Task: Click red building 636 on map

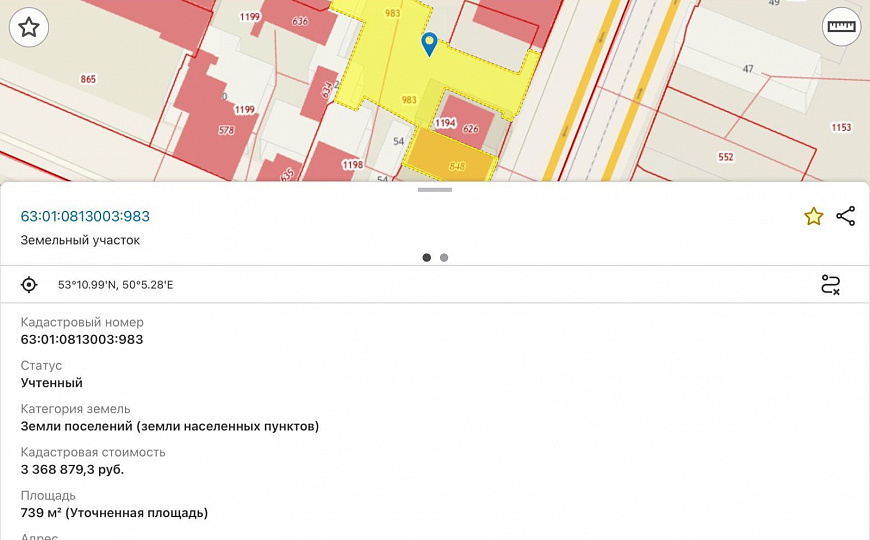Action: coord(299,22)
